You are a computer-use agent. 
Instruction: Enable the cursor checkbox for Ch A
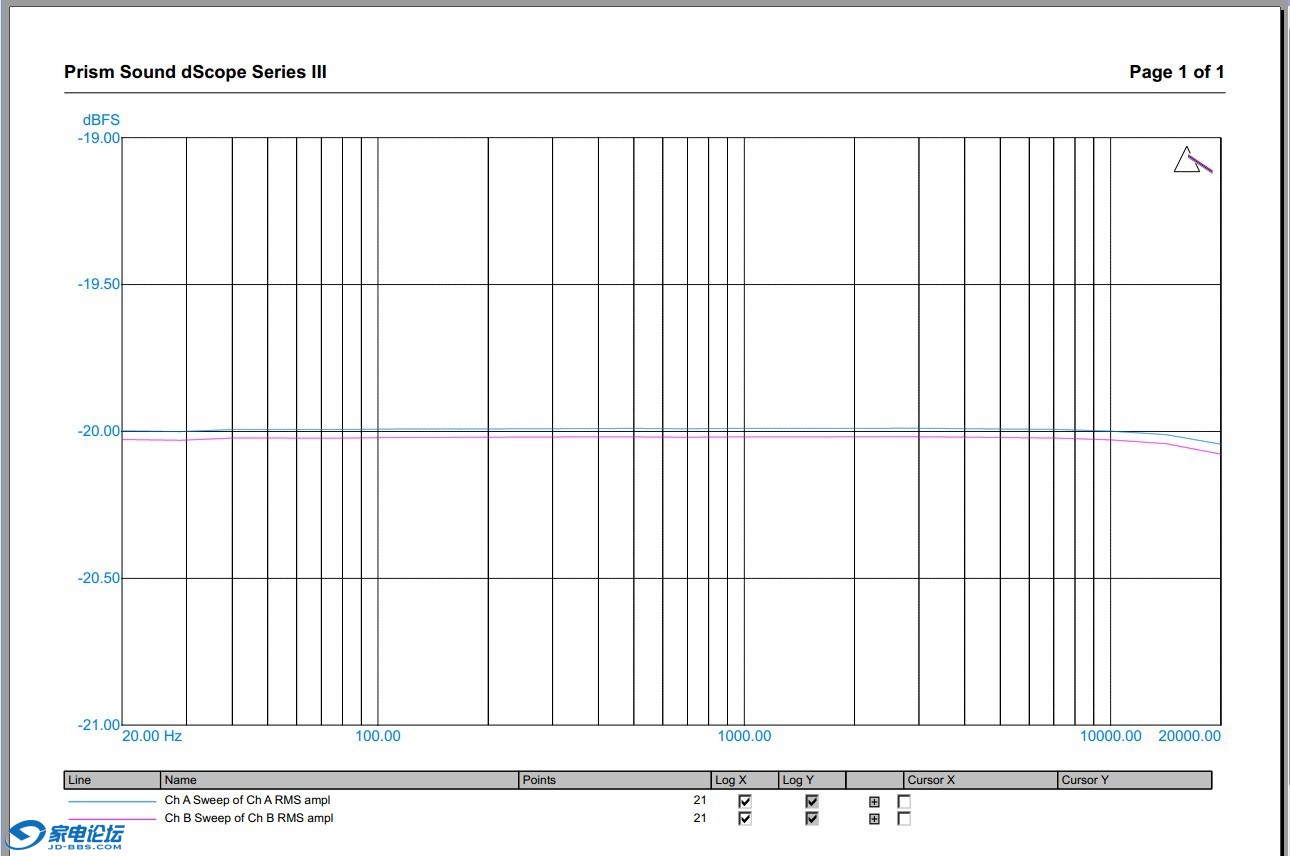(904, 802)
